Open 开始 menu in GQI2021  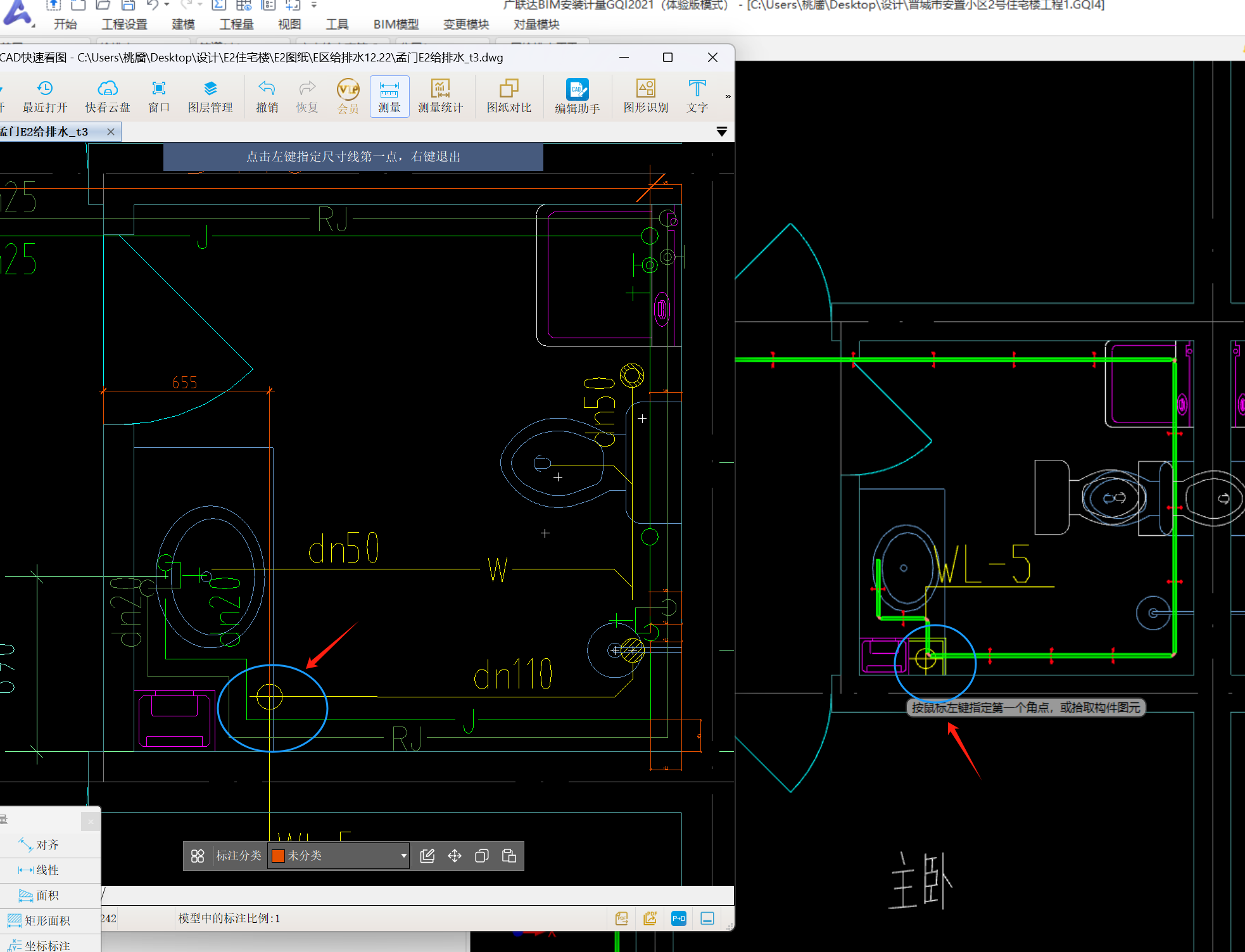(65, 24)
